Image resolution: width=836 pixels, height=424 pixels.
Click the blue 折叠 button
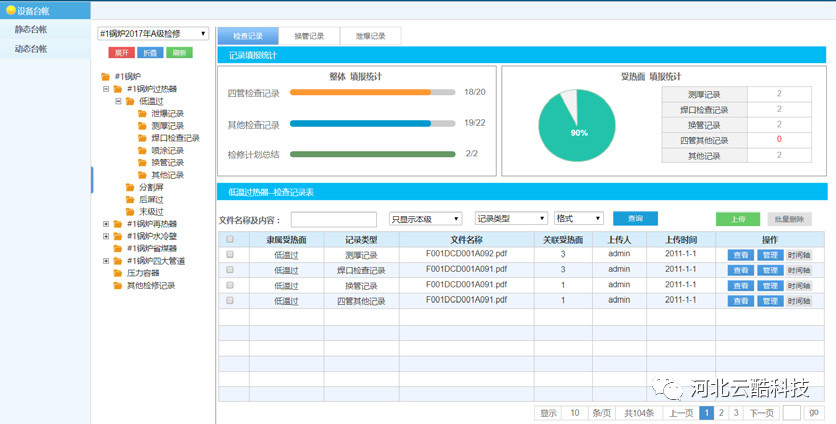click(150, 53)
